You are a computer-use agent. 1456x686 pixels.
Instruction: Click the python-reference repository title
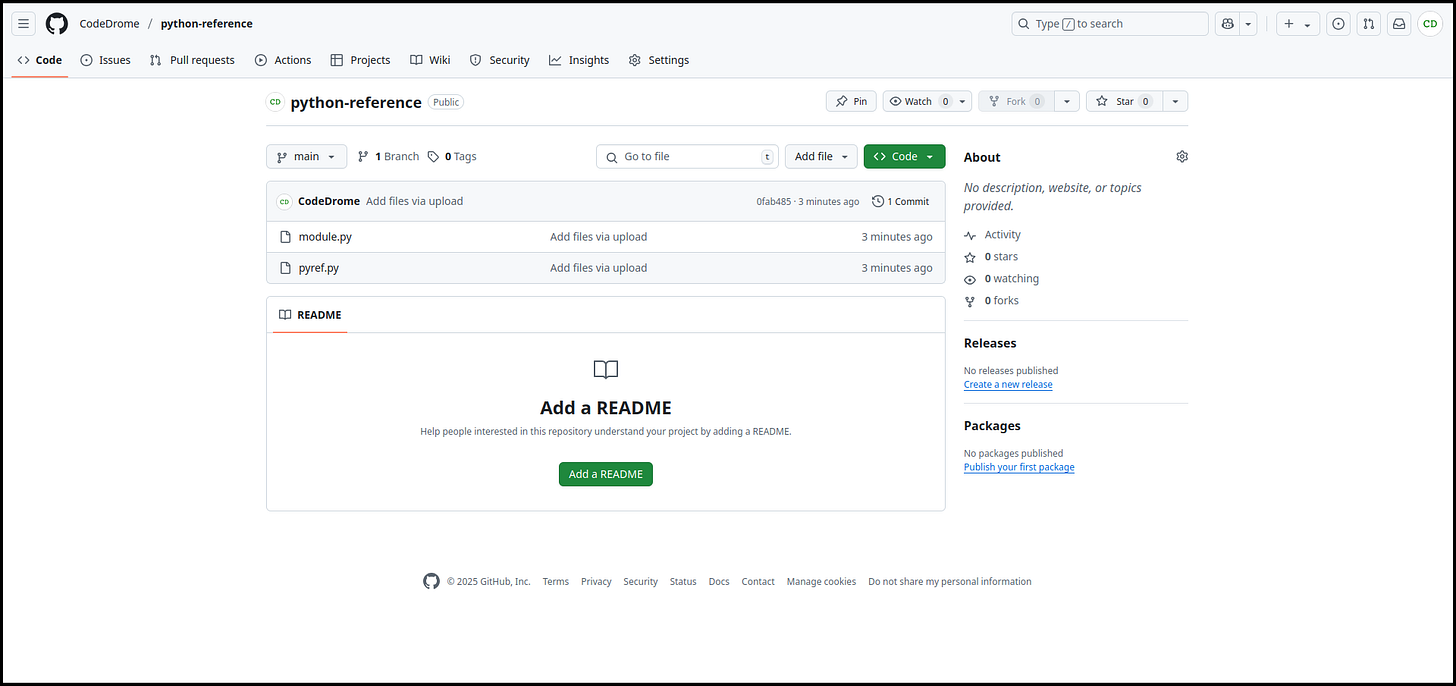pos(356,102)
